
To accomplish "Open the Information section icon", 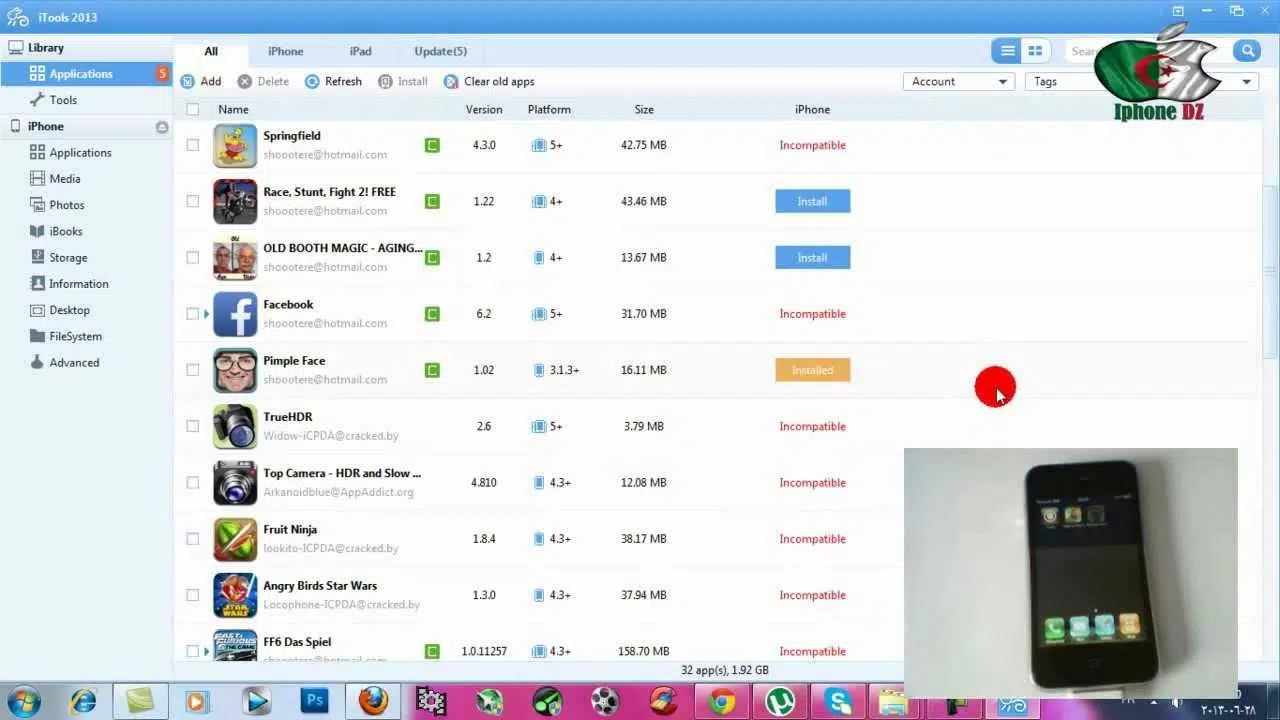I will coord(38,284).
